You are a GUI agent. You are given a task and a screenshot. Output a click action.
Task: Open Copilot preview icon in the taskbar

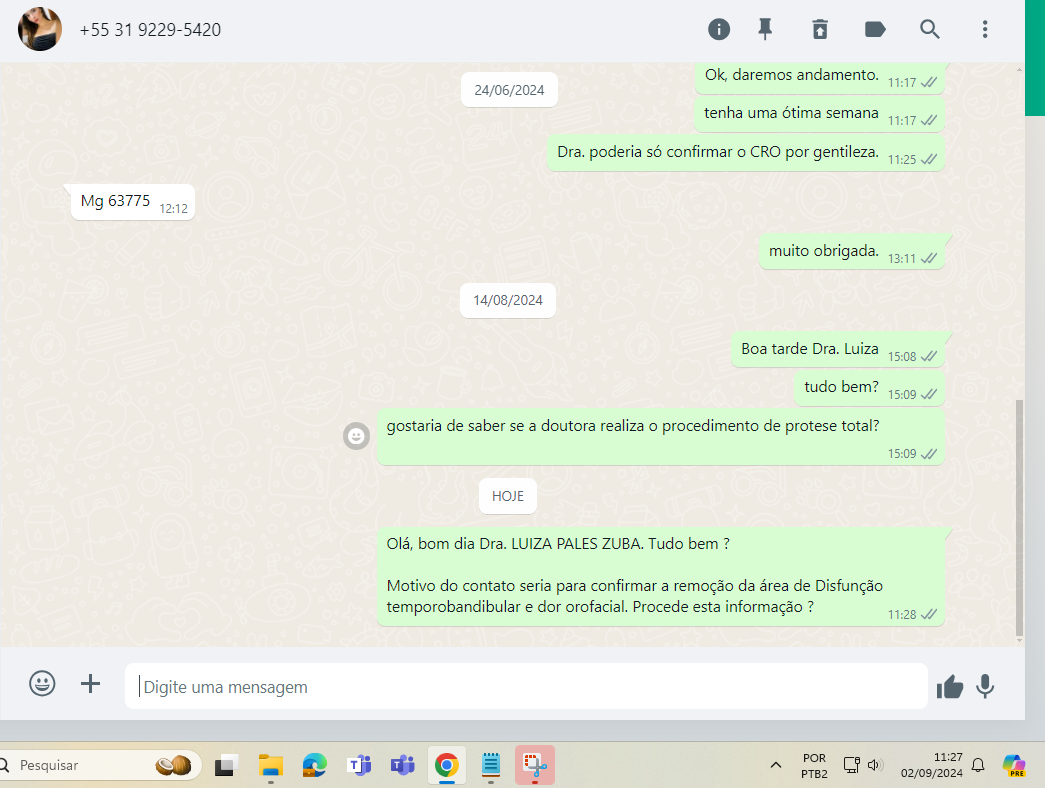pos(1014,765)
